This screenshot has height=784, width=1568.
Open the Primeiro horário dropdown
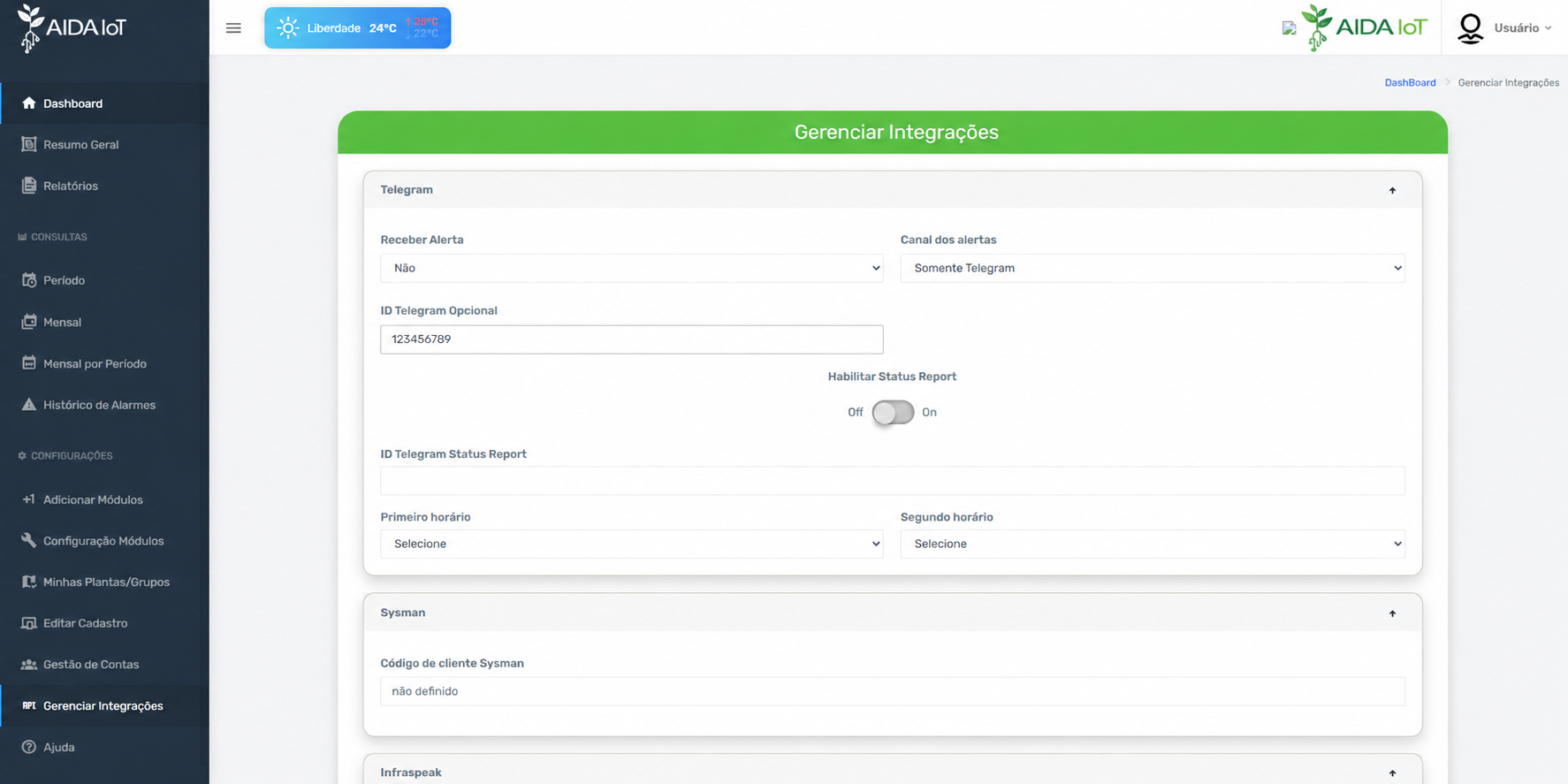tap(631, 544)
